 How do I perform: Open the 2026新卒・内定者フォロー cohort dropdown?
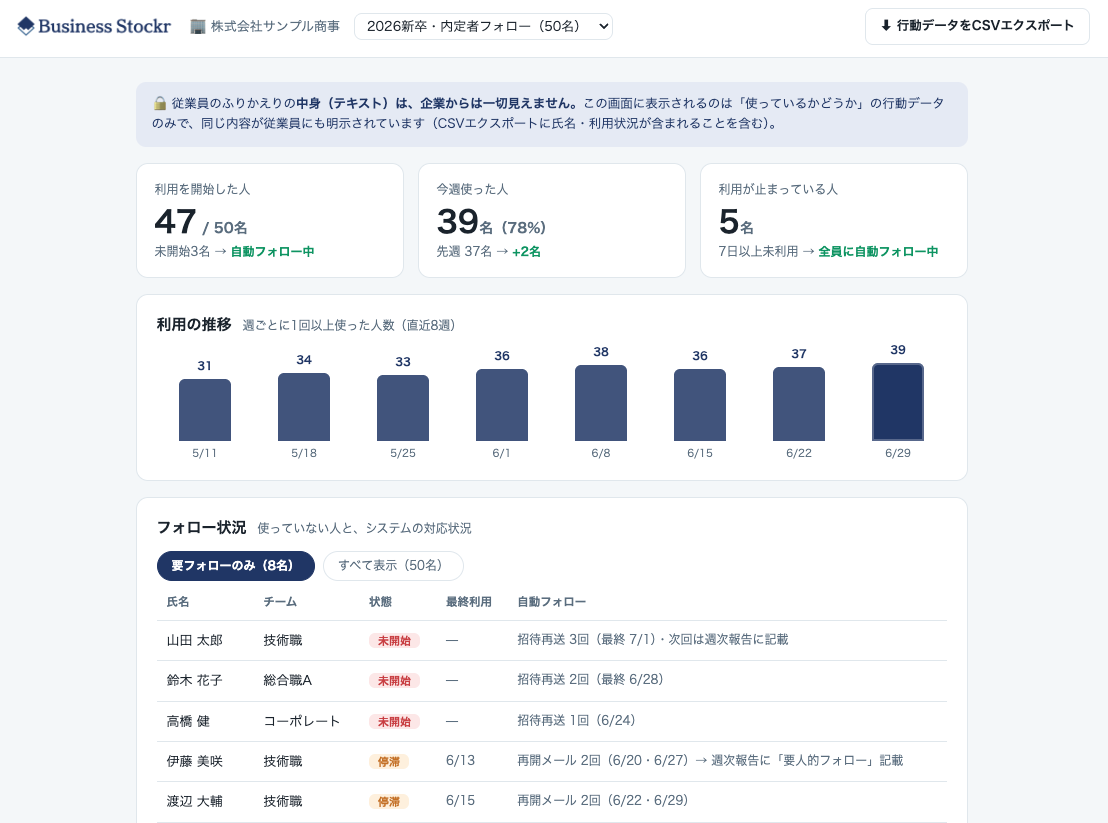[x=483, y=26]
